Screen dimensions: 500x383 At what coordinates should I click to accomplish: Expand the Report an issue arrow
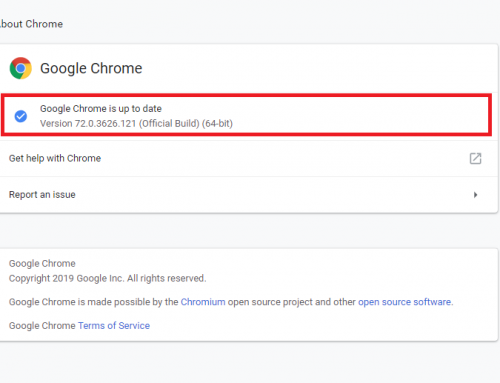click(475, 195)
